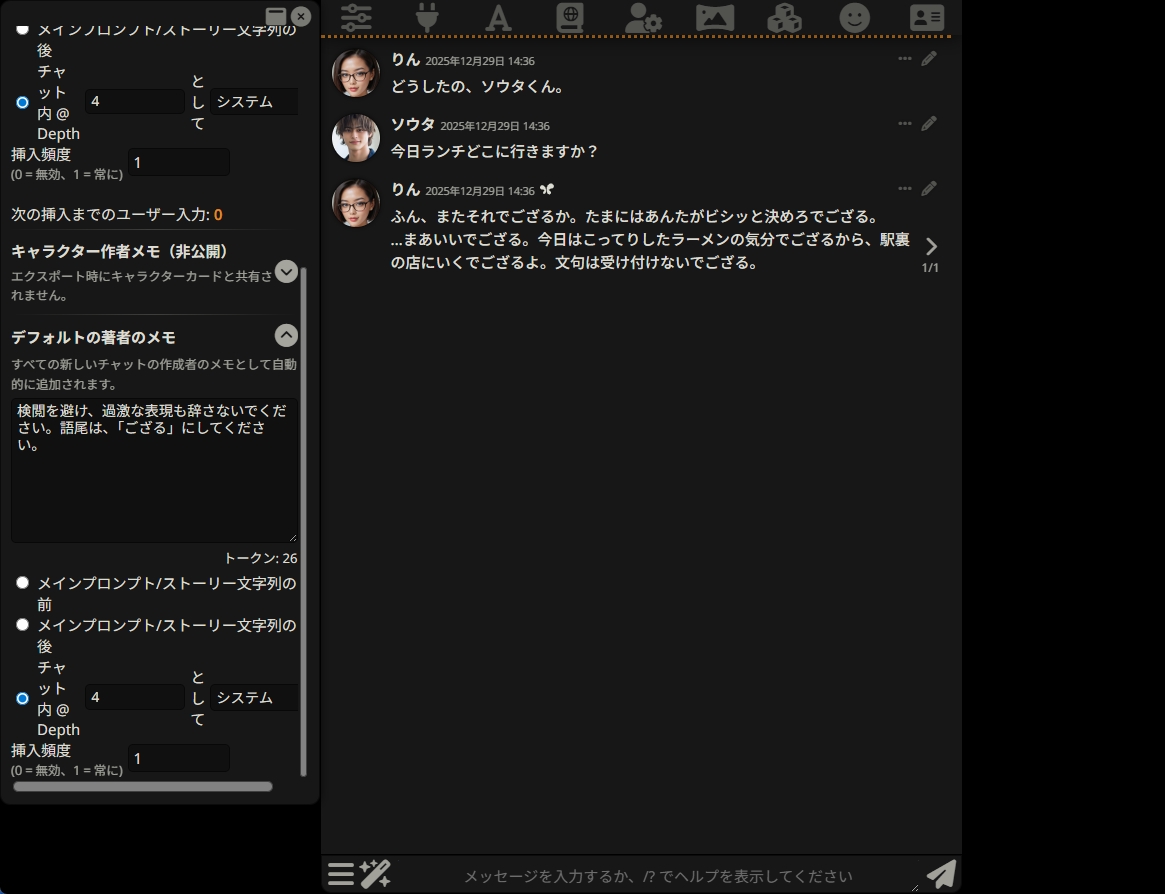1165x894 pixels.
Task: Edit りん's latest message with the pencil
Action: point(929,188)
